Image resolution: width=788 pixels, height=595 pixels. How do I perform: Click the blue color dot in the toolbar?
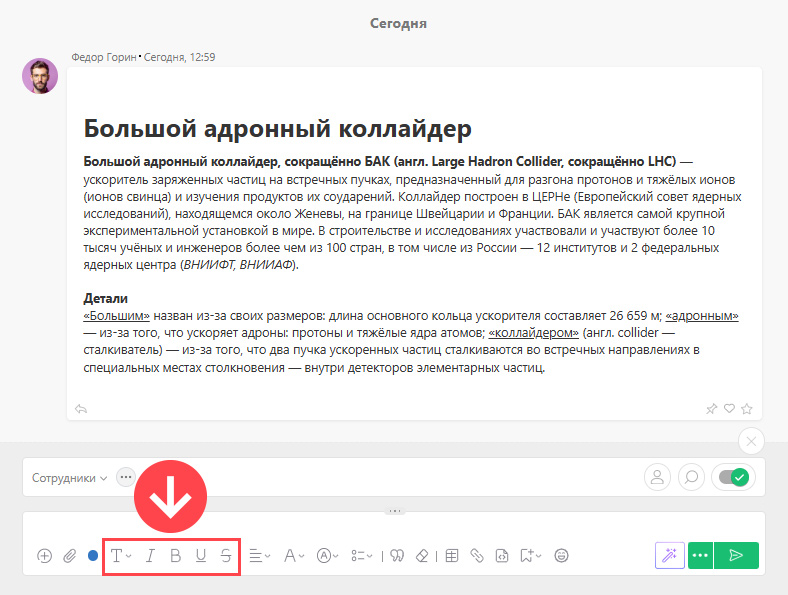[x=93, y=556]
